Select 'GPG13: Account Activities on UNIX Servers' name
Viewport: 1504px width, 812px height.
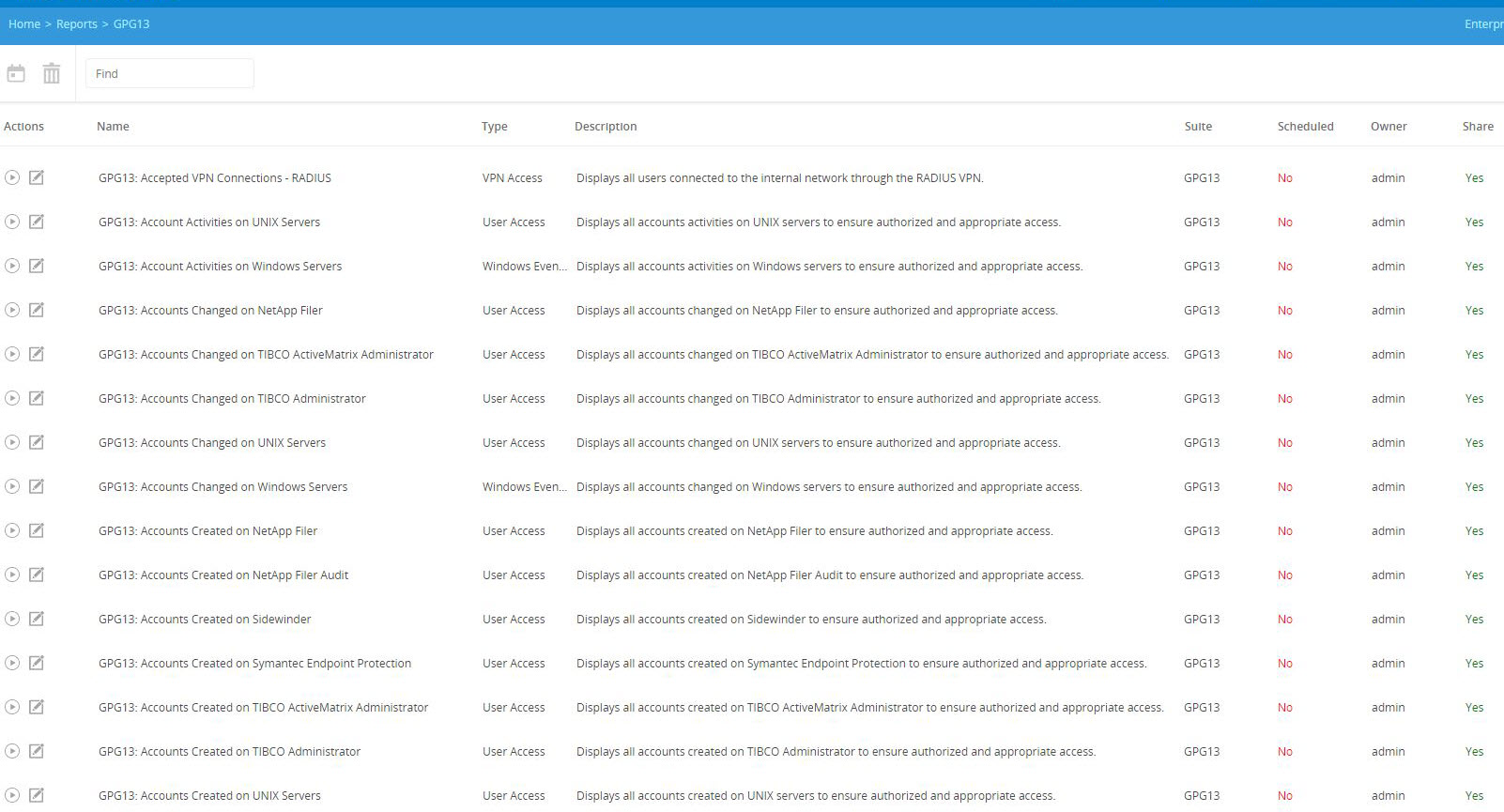[x=209, y=222]
